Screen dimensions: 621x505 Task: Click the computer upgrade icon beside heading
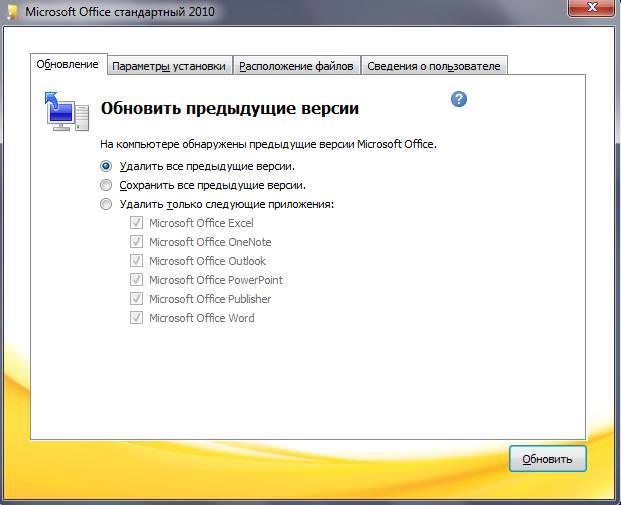pyautogui.click(x=67, y=111)
